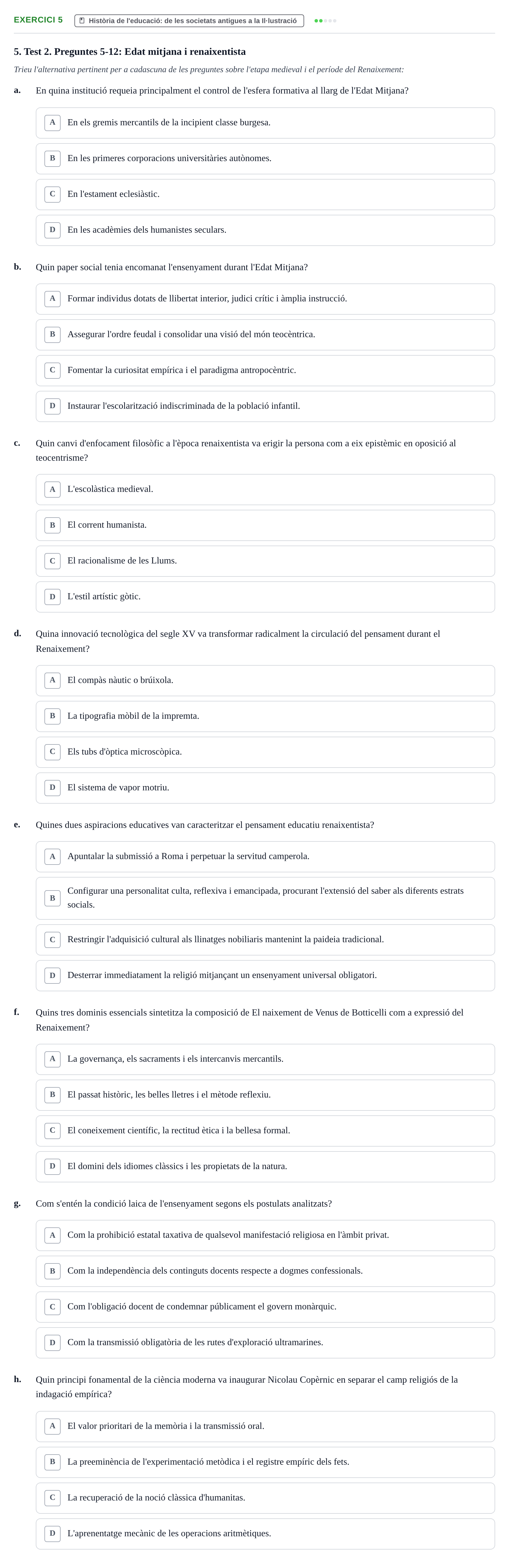Choose 'La tipografia mòbil de la impremta'
The height and width of the screenshot is (1568, 509).
pos(265,716)
